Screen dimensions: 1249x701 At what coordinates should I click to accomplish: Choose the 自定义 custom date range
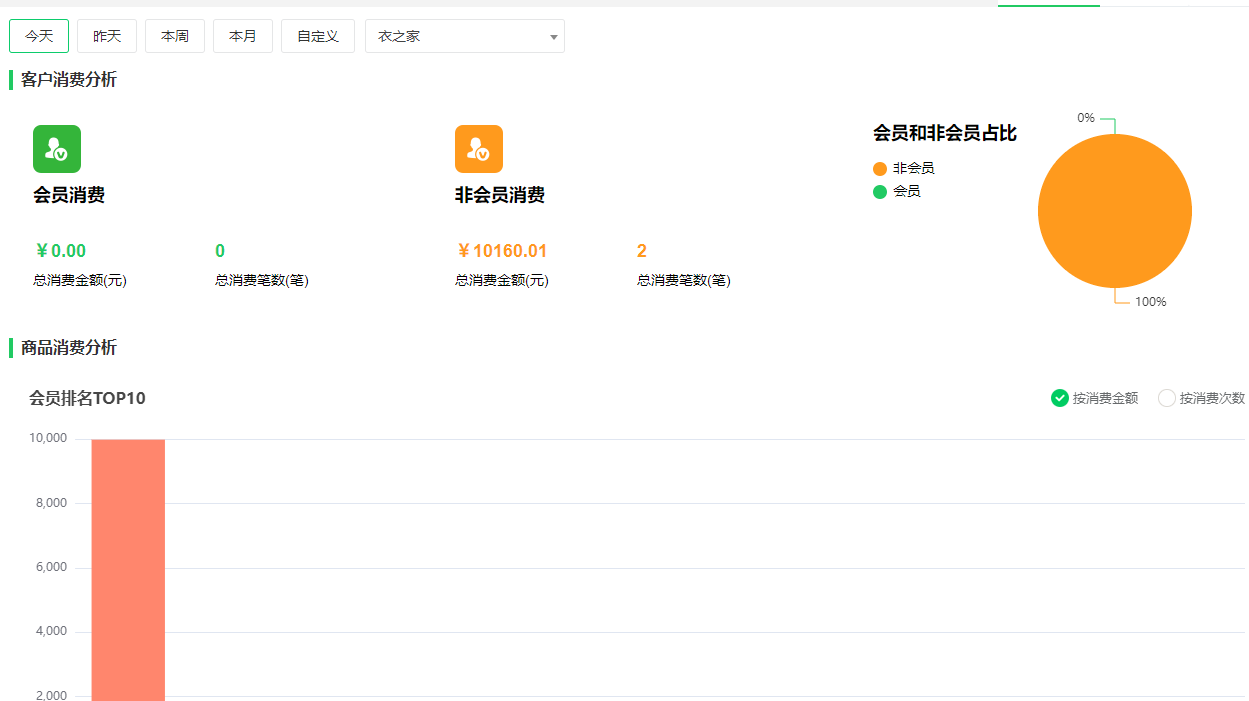pyautogui.click(x=318, y=36)
